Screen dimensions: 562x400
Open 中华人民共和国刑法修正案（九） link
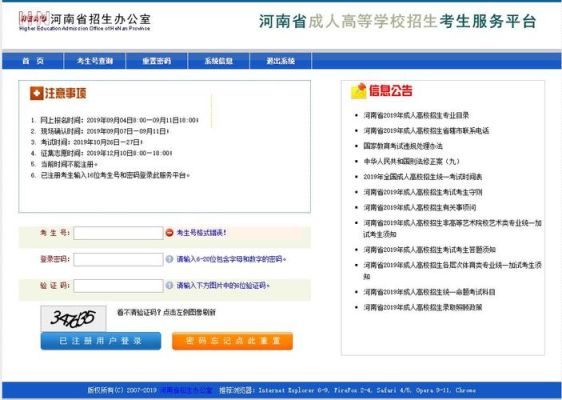point(411,162)
